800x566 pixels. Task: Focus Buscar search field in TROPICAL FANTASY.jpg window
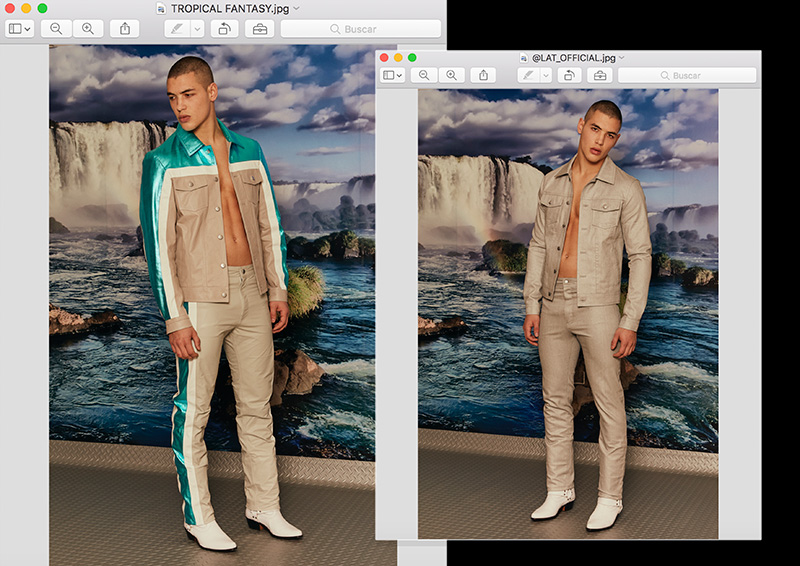pyautogui.click(x=360, y=29)
